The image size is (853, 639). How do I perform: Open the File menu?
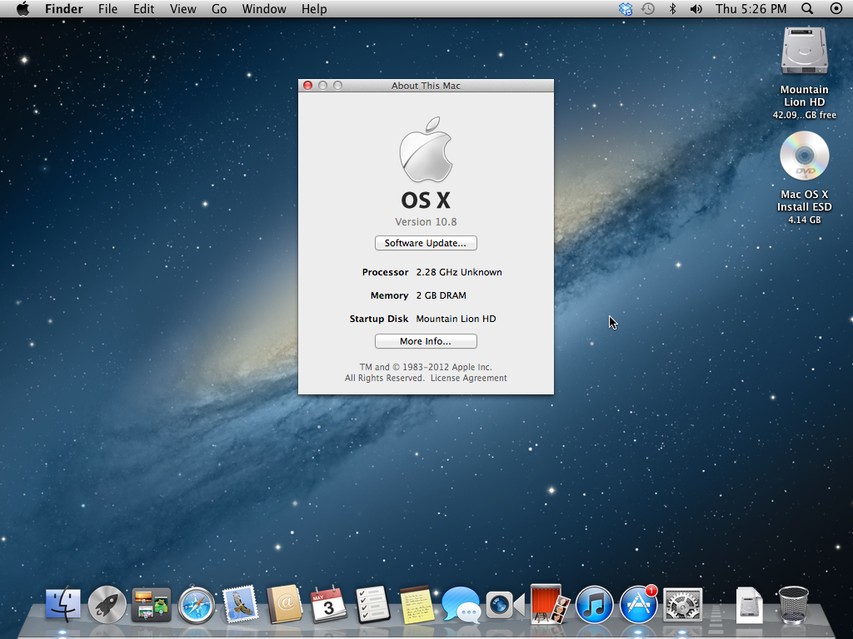[108, 9]
